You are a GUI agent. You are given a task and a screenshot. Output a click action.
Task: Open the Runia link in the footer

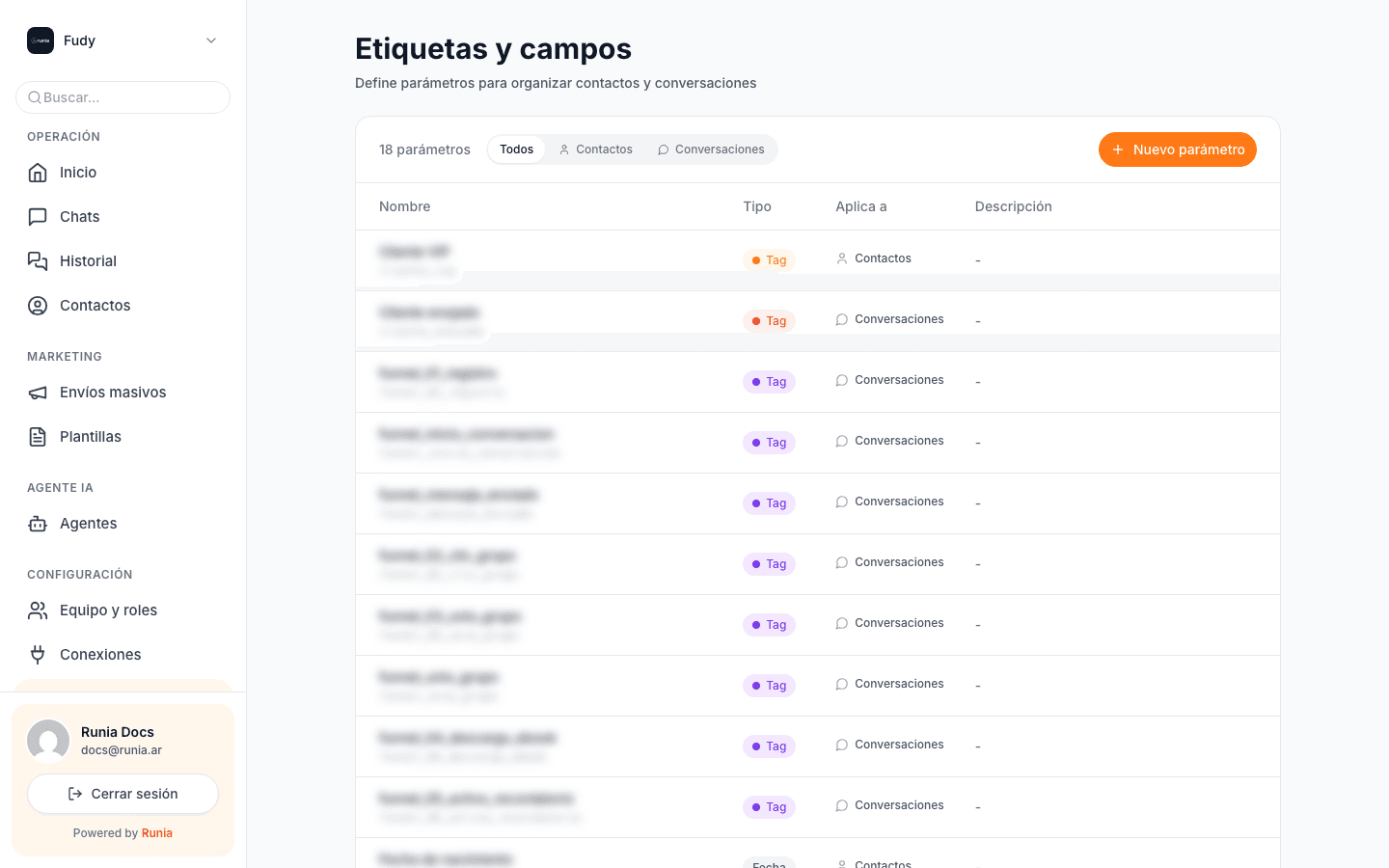point(157,833)
